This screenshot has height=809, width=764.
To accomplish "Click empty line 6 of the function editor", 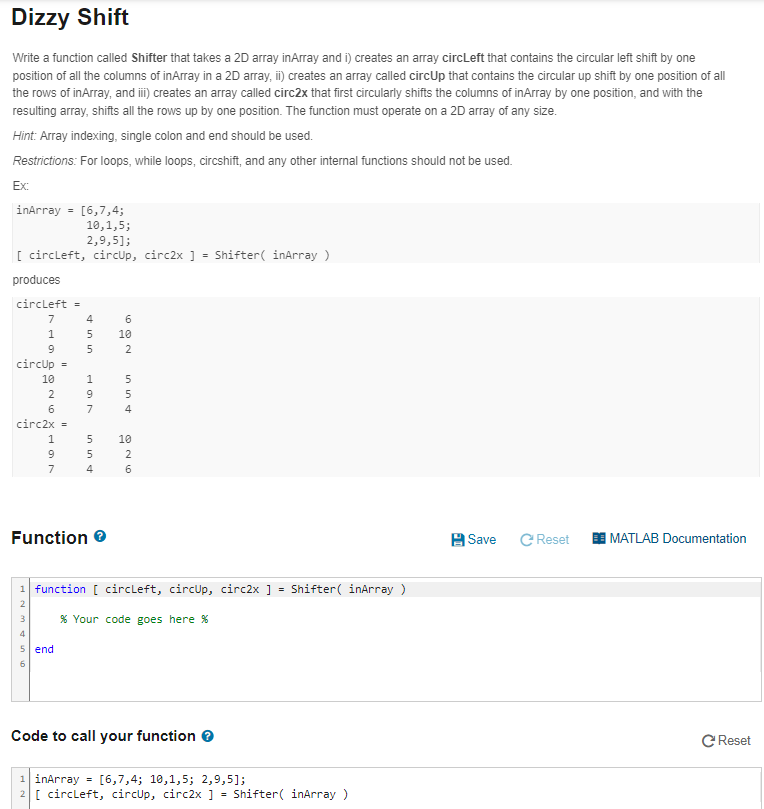I will click(x=395, y=664).
